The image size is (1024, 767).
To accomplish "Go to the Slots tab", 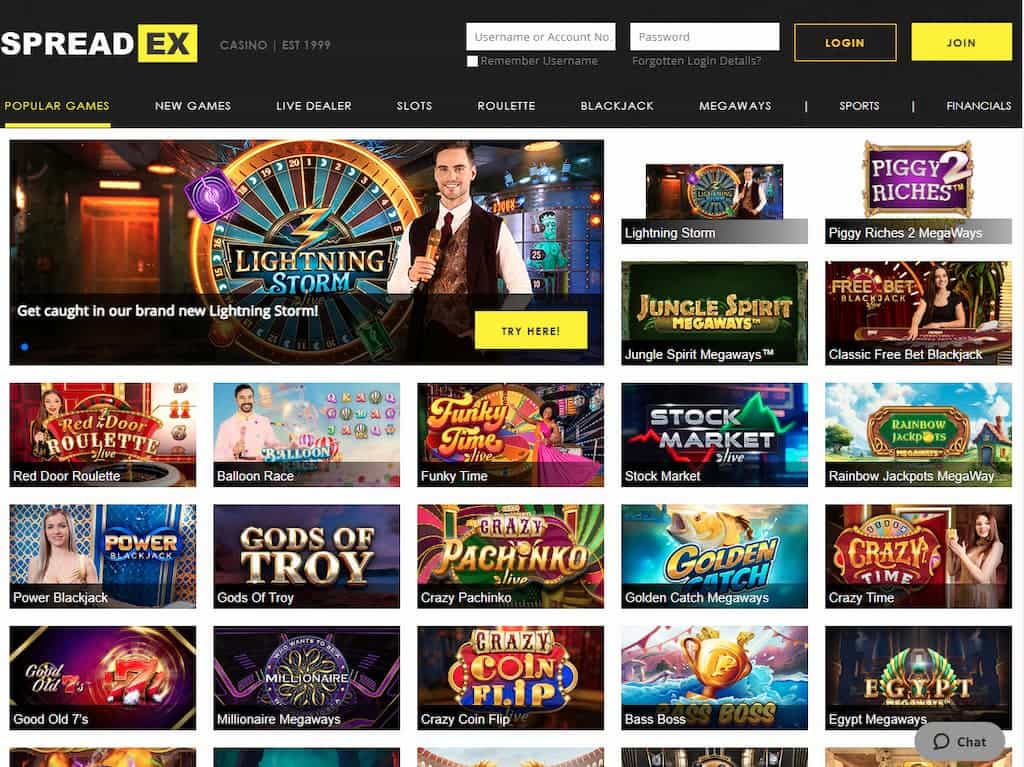I will (x=414, y=106).
